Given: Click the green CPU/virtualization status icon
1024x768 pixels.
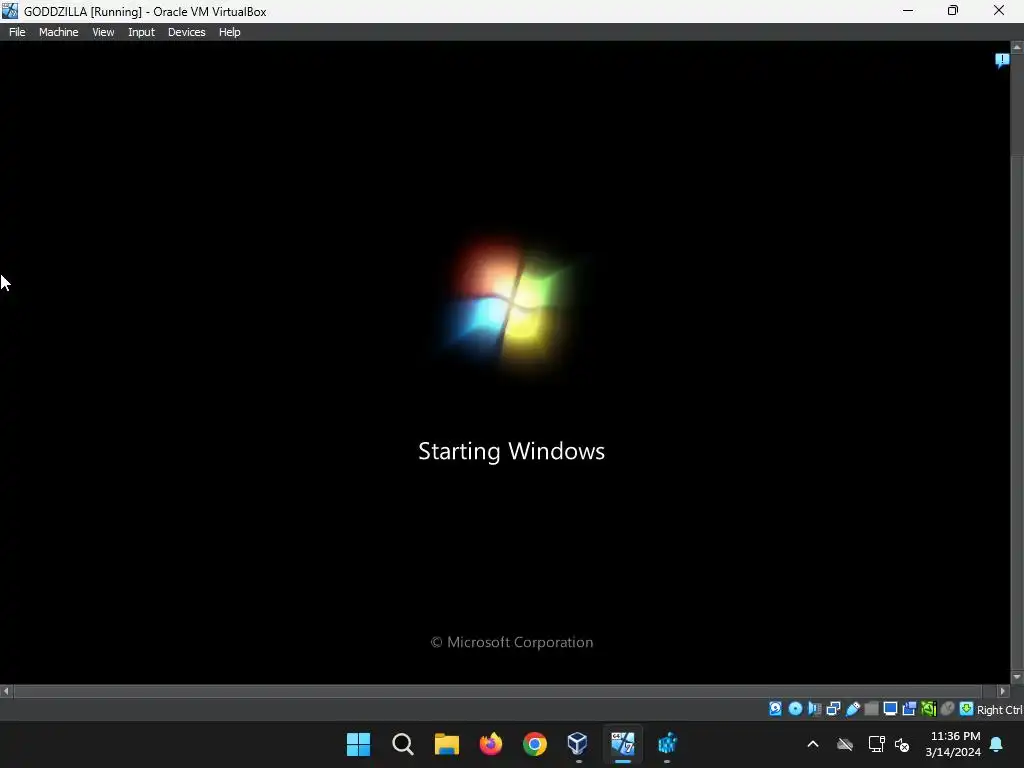Looking at the screenshot, I should (929, 709).
